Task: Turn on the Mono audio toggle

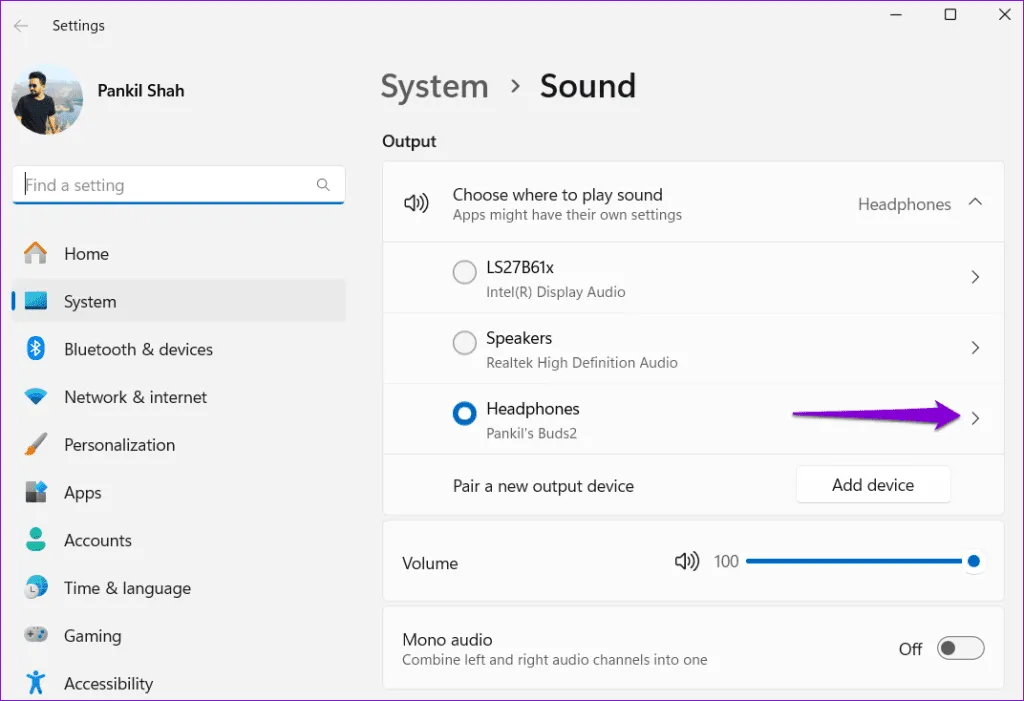Action: click(x=960, y=649)
